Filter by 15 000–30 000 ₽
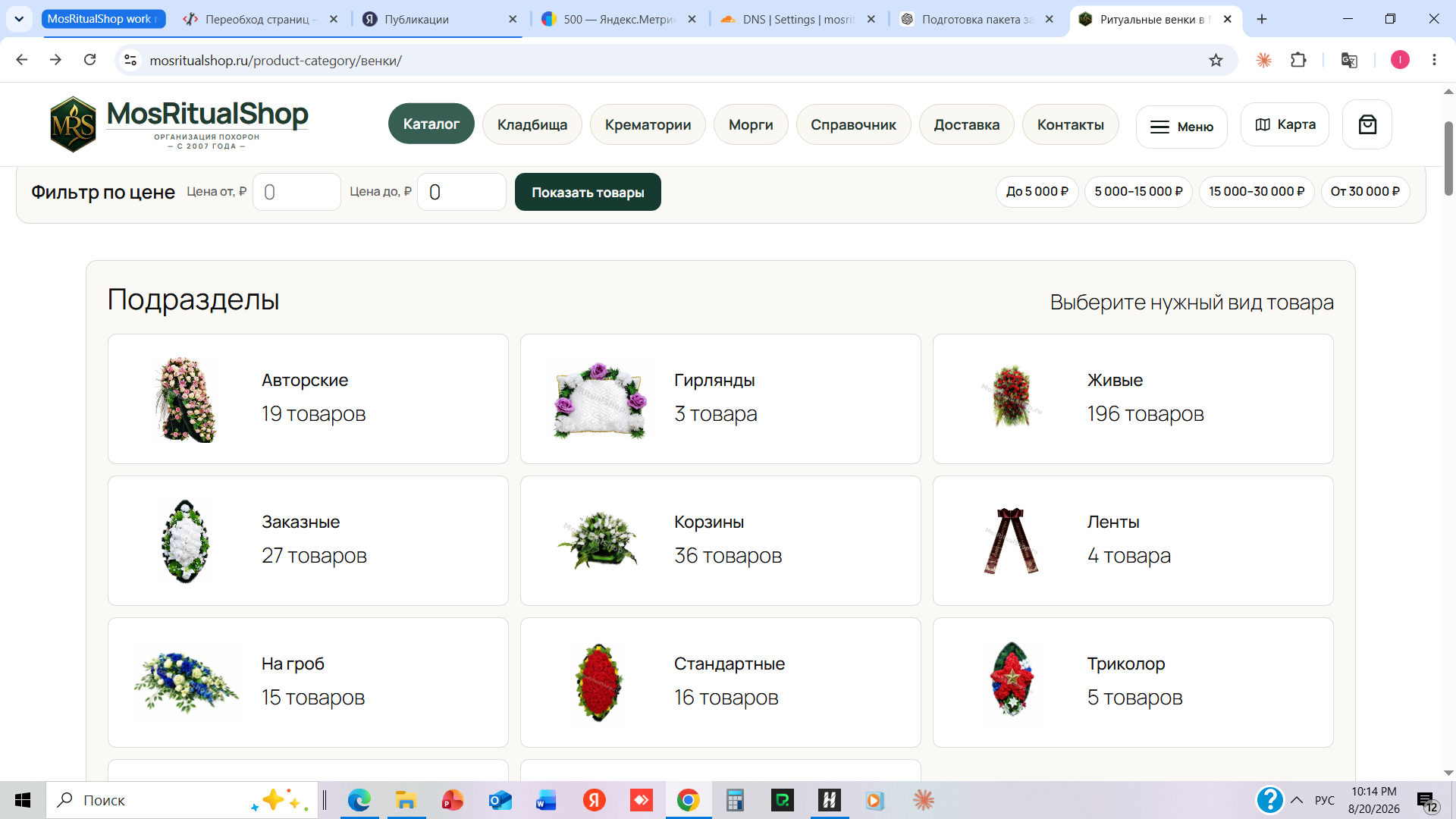This screenshot has height=819, width=1456. (1257, 191)
